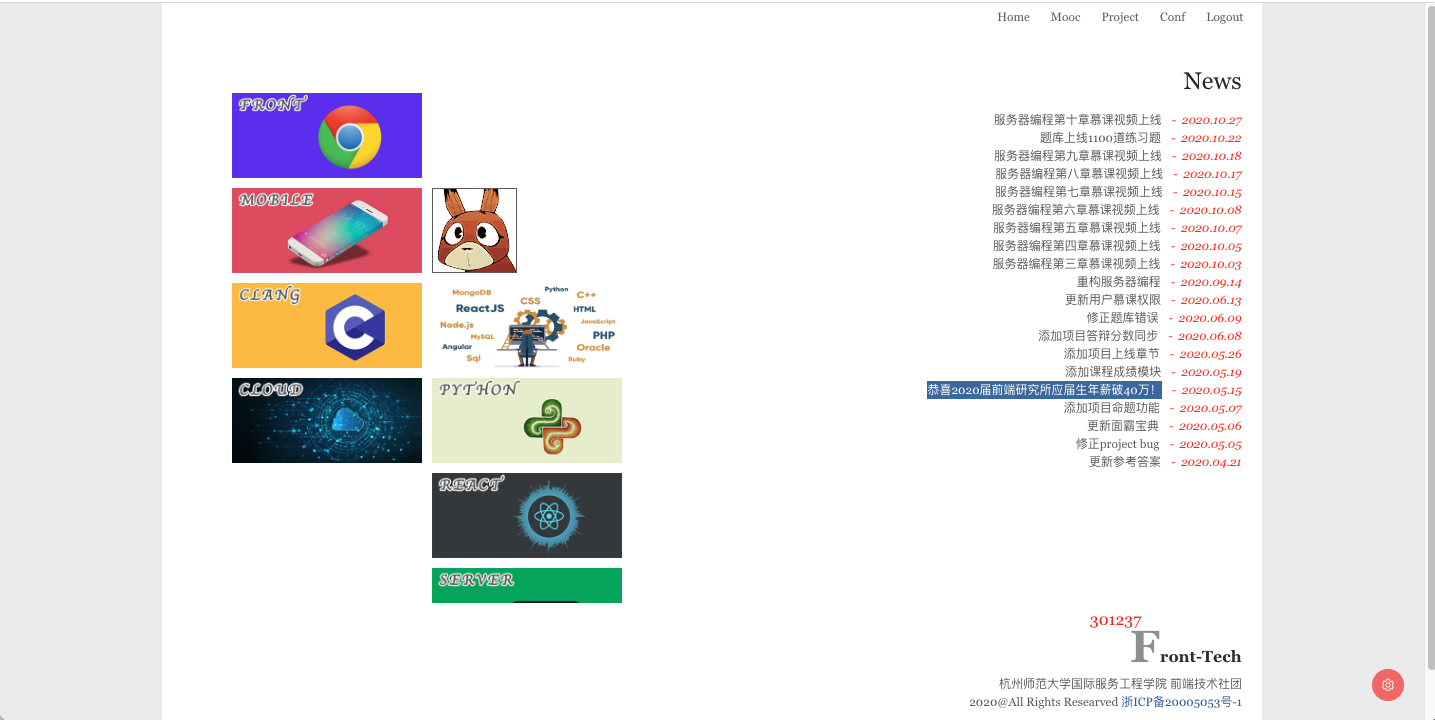
Task: Open news item 更新面霸宝典
Action: tap(1123, 426)
